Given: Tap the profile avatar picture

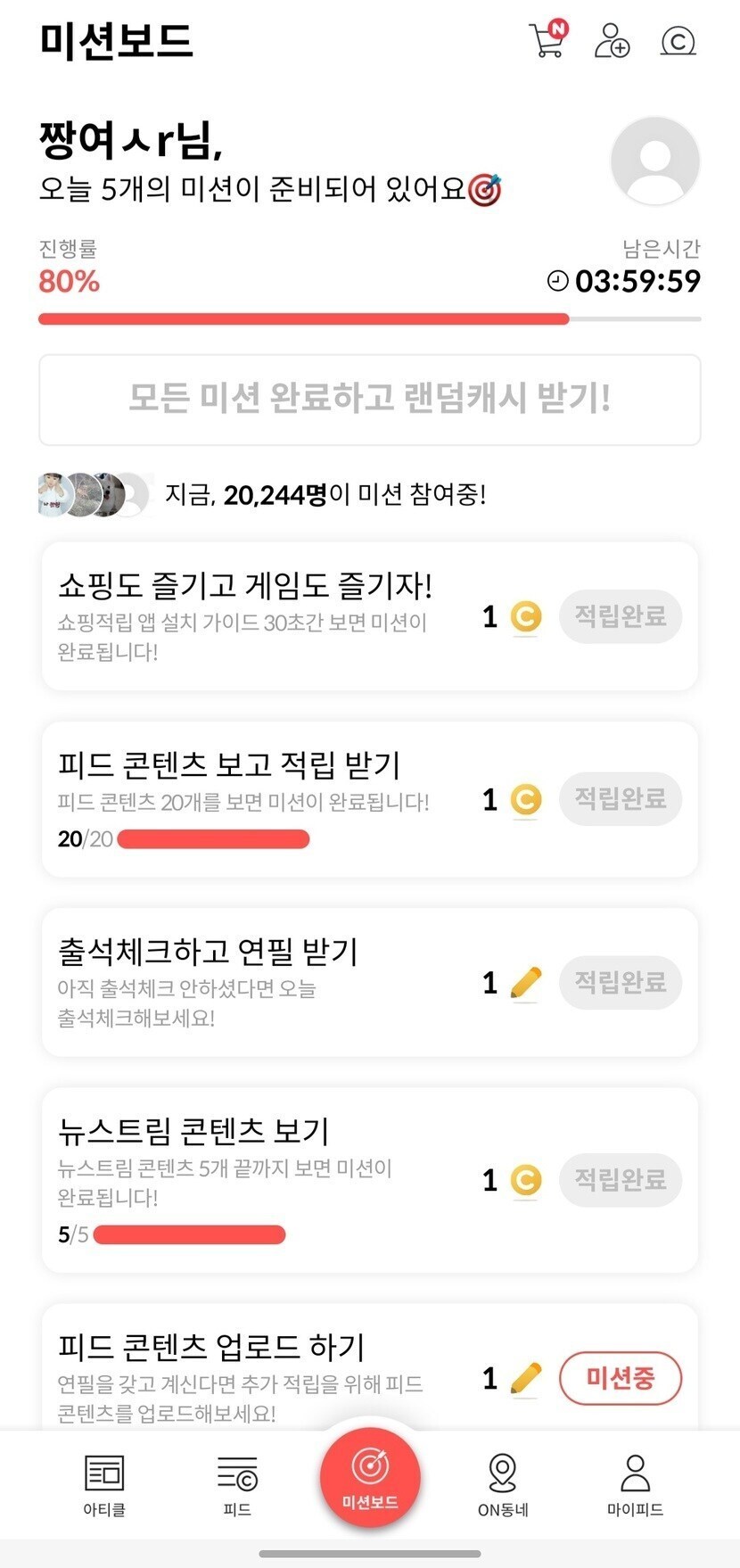Looking at the screenshot, I should (x=655, y=161).
